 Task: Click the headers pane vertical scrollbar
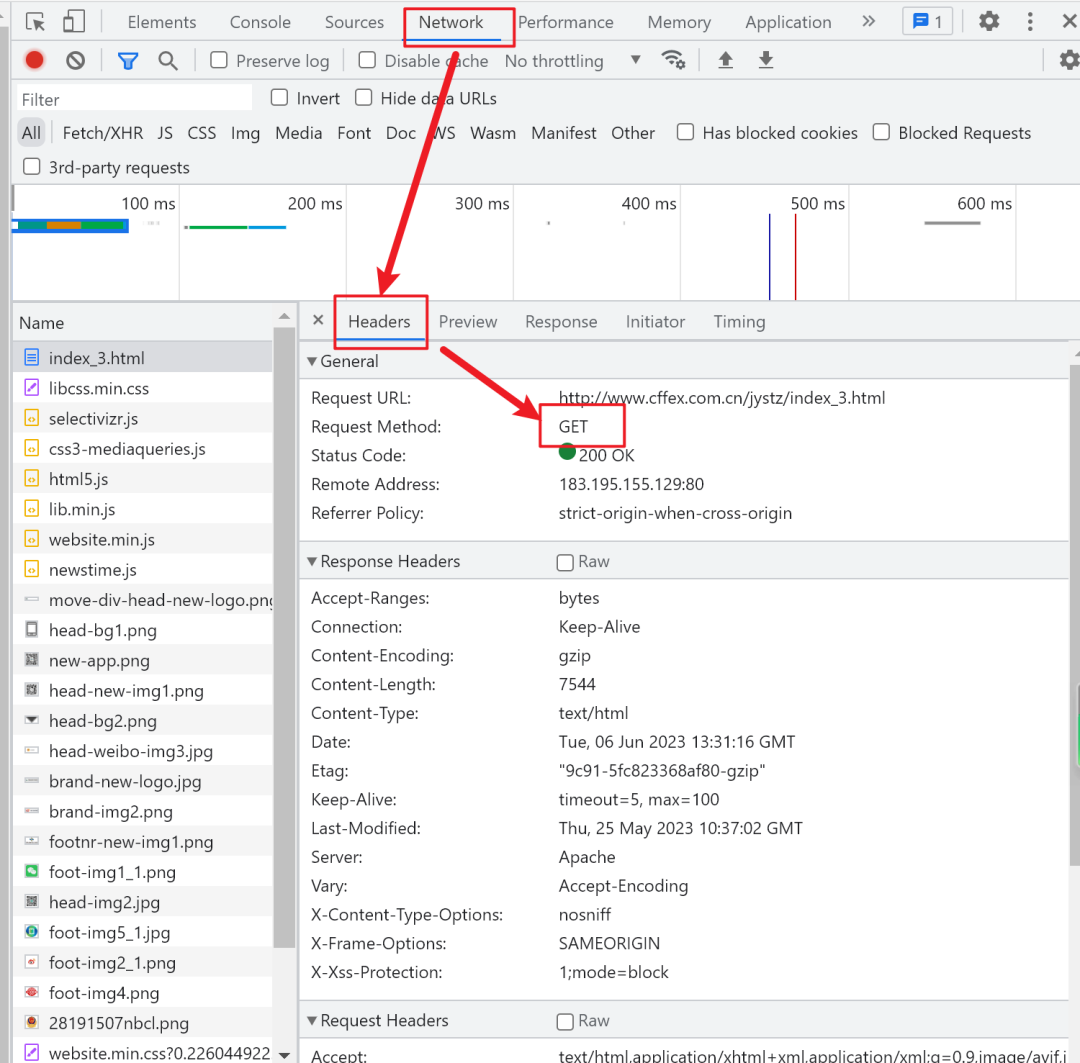[1074, 615]
